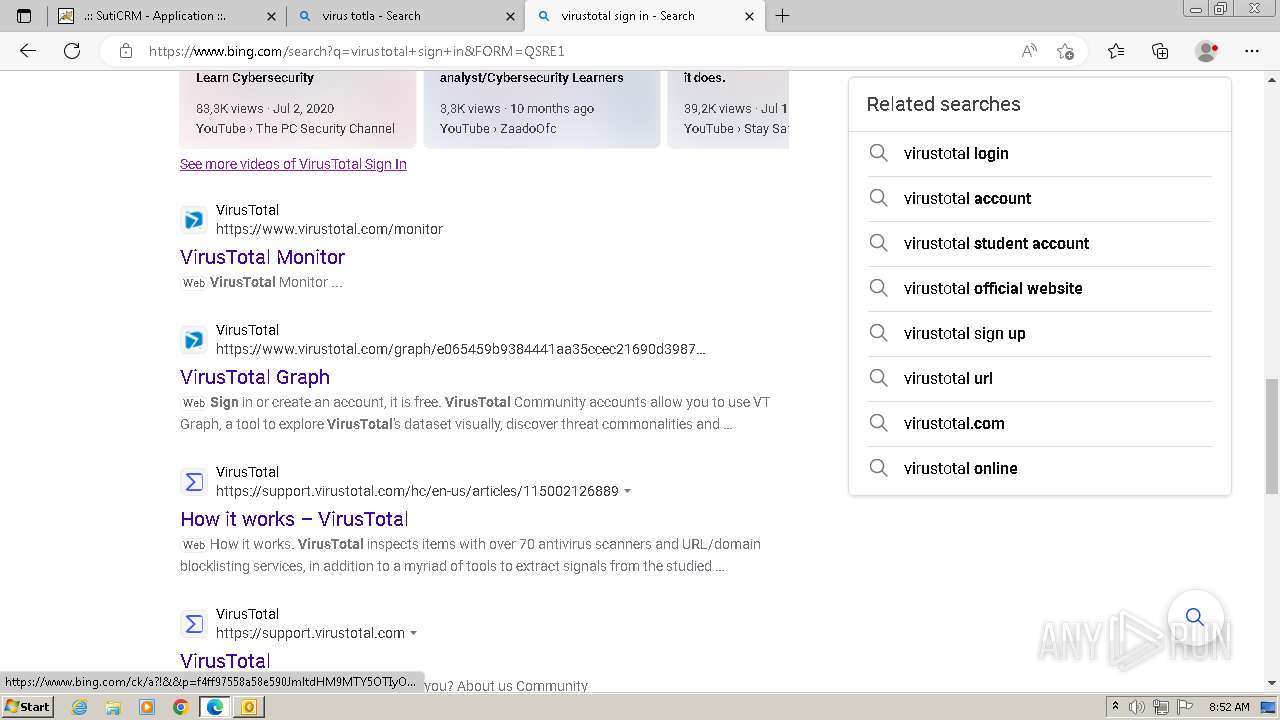Open a new browser tab

783,16
